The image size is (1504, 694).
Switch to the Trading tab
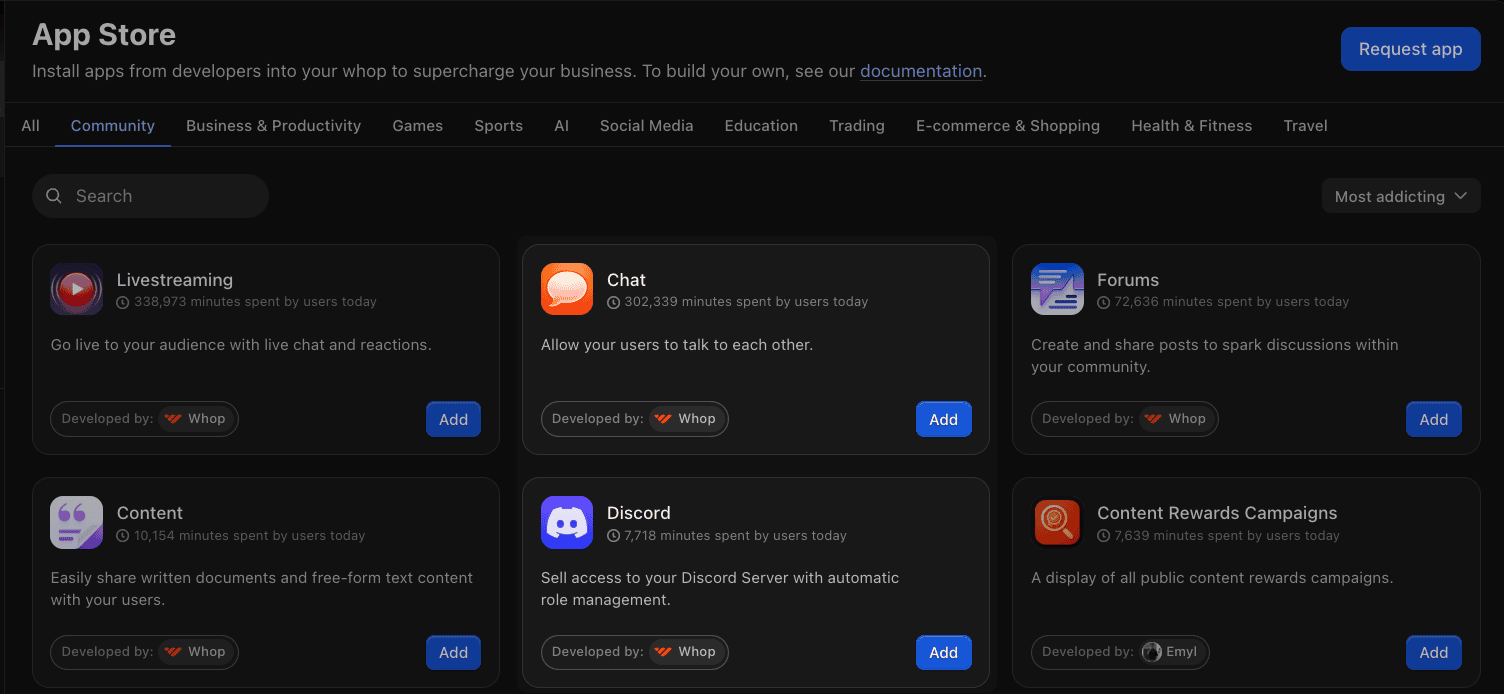pos(857,126)
